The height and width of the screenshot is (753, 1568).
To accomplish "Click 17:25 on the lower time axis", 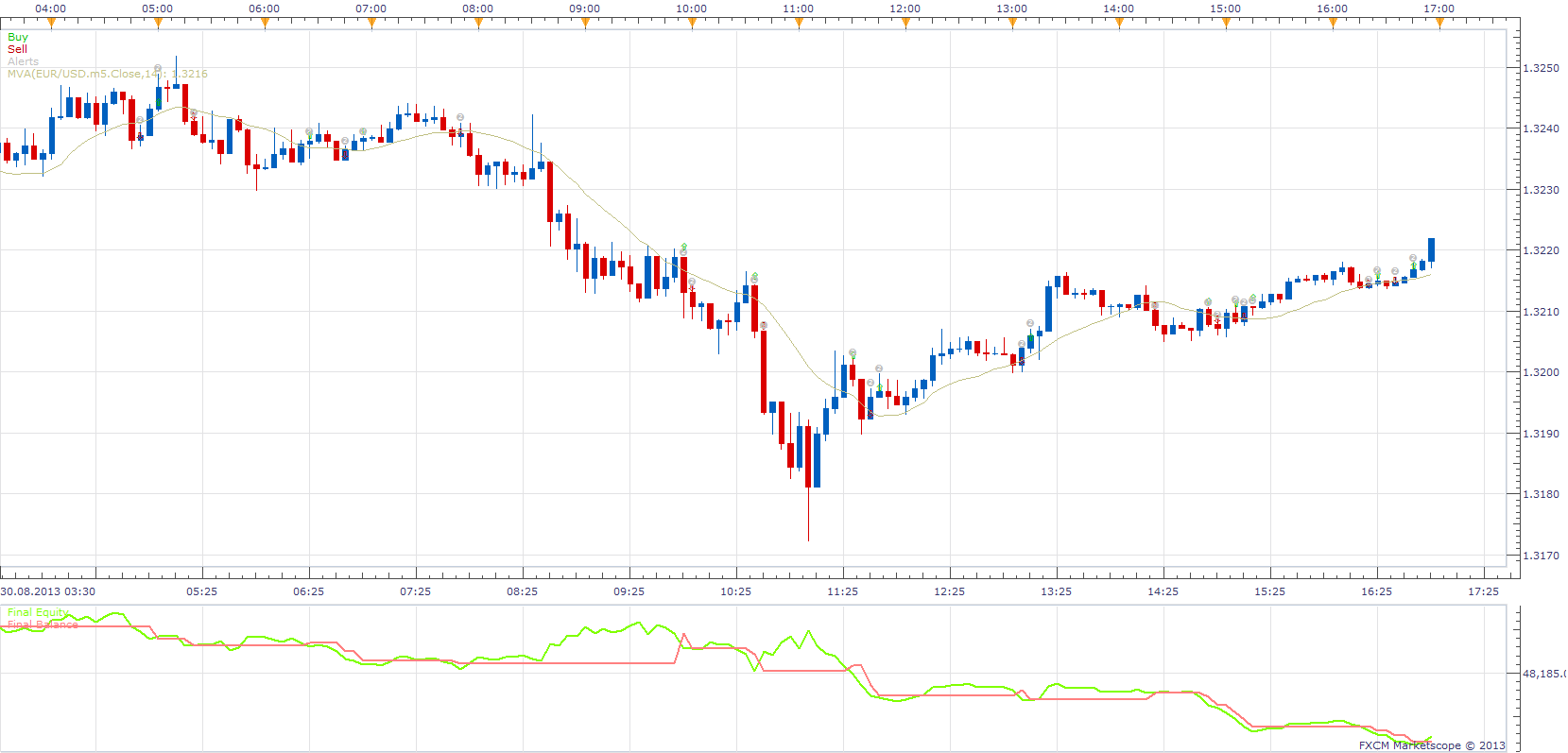I will click(1483, 591).
